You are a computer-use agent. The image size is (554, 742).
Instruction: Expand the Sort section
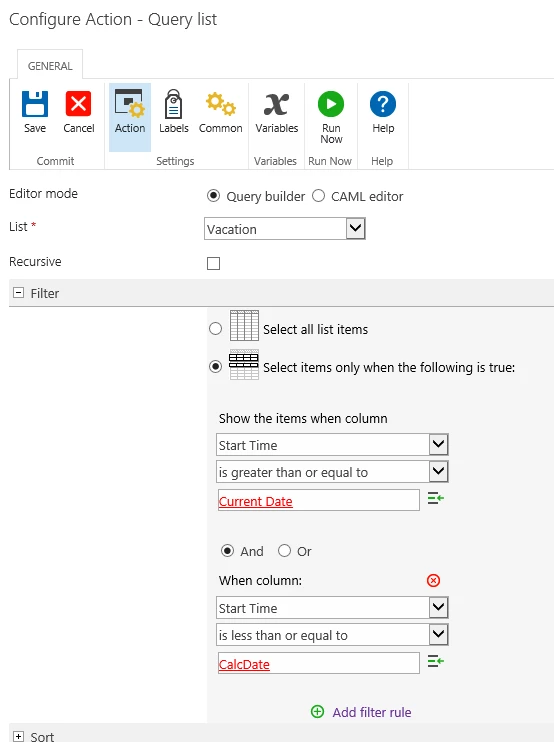[18, 736]
